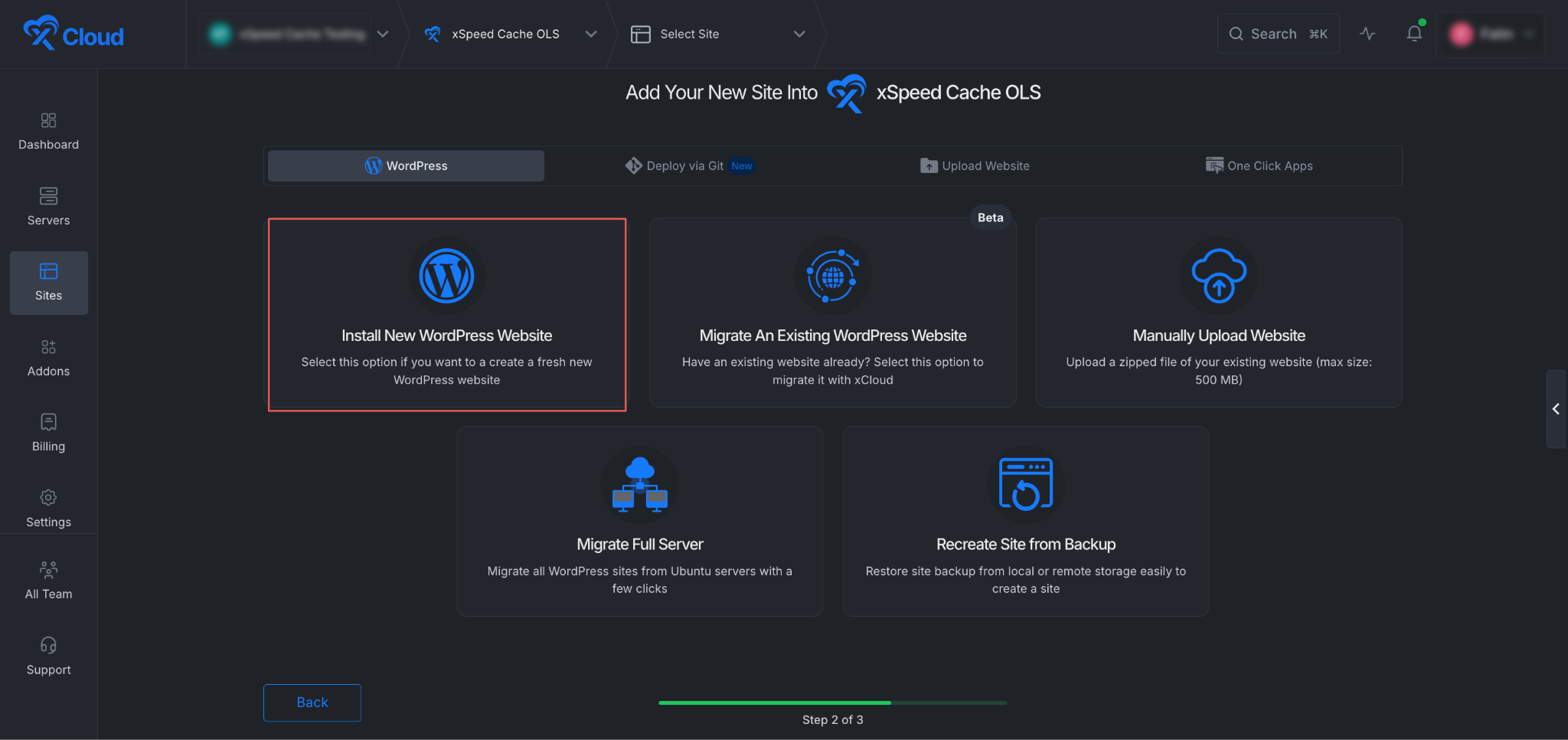Click 'Restore site backup from local' description
Image resolution: width=1568 pixels, height=740 pixels.
pyautogui.click(x=1026, y=580)
